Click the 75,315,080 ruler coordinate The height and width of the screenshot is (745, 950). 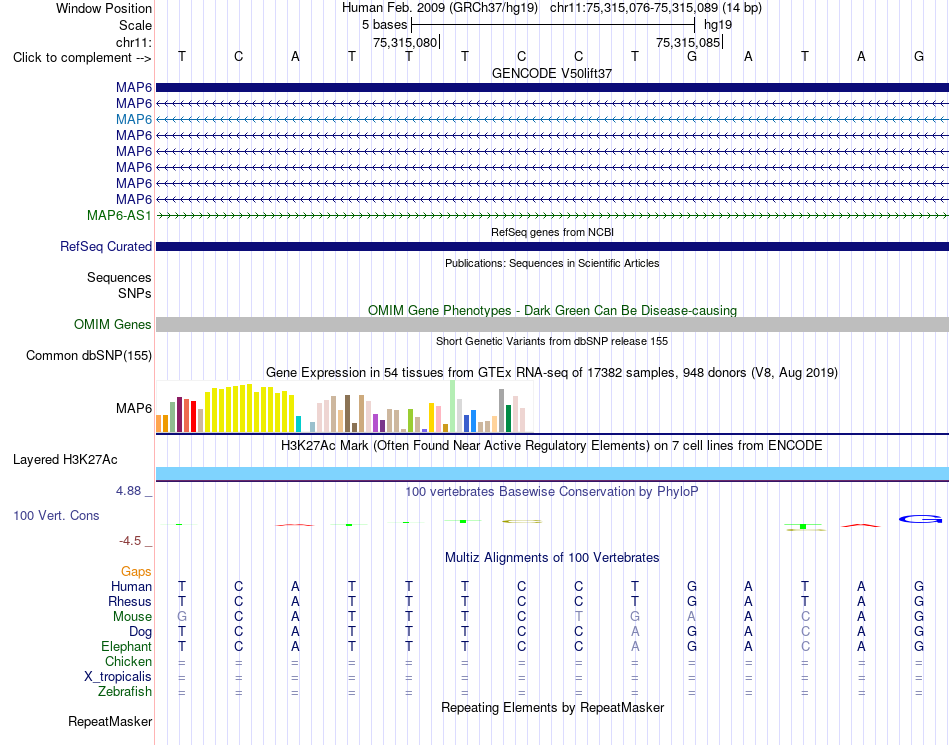[x=405, y=42]
